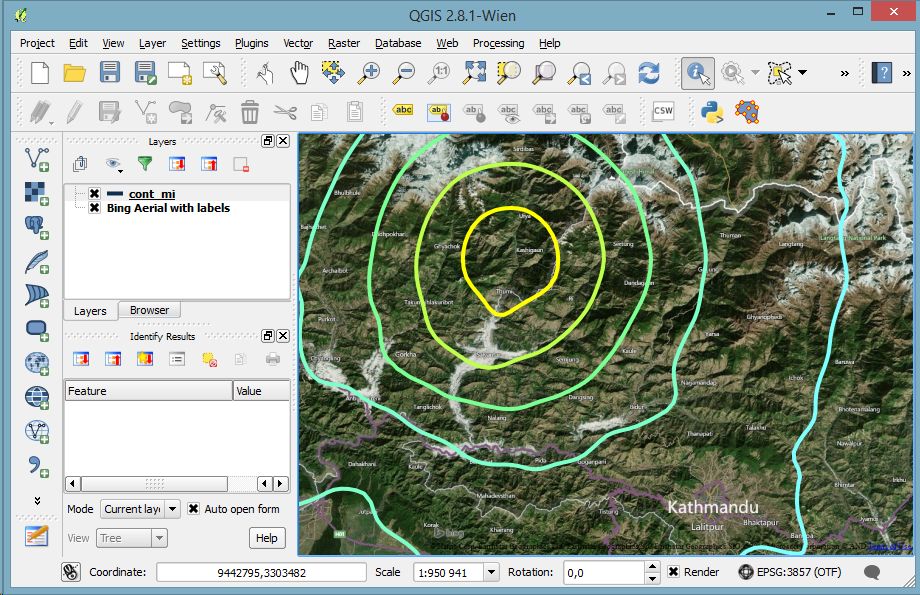The height and width of the screenshot is (595, 920).
Task: Click the CSW metadata search icon
Action: click(x=662, y=111)
